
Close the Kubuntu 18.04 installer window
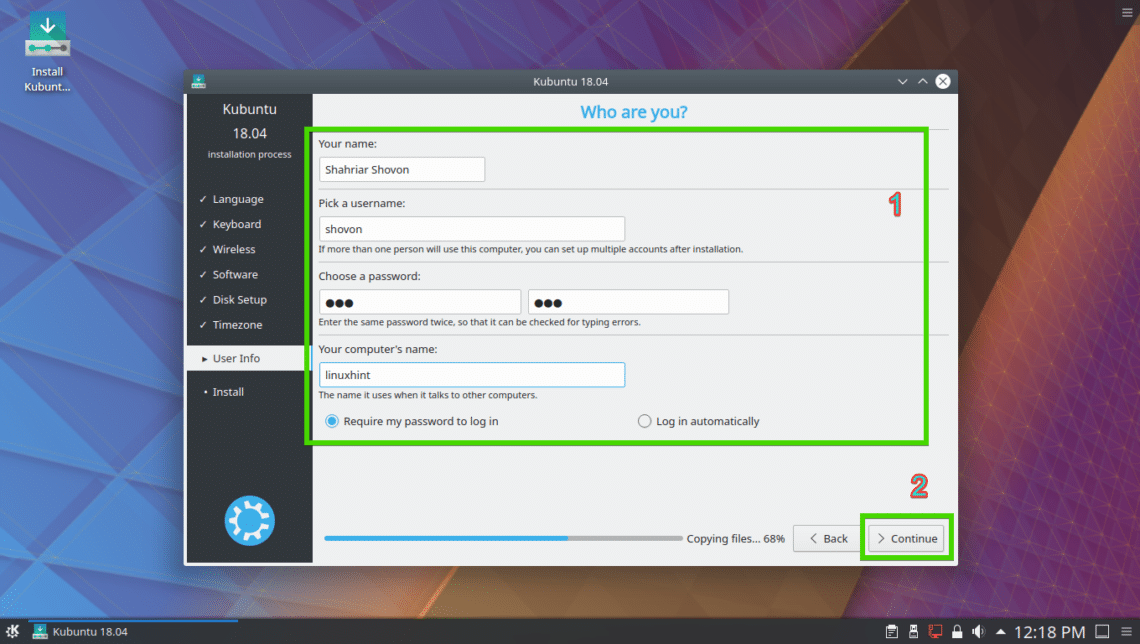(943, 81)
